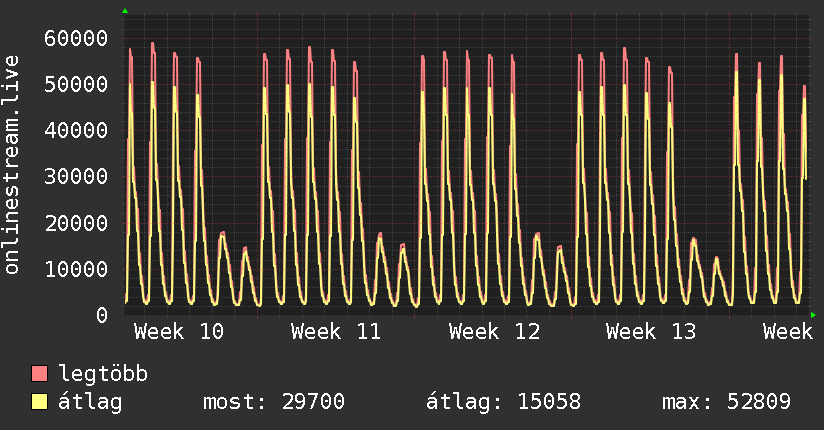Click the most: 29700 value

(274, 402)
